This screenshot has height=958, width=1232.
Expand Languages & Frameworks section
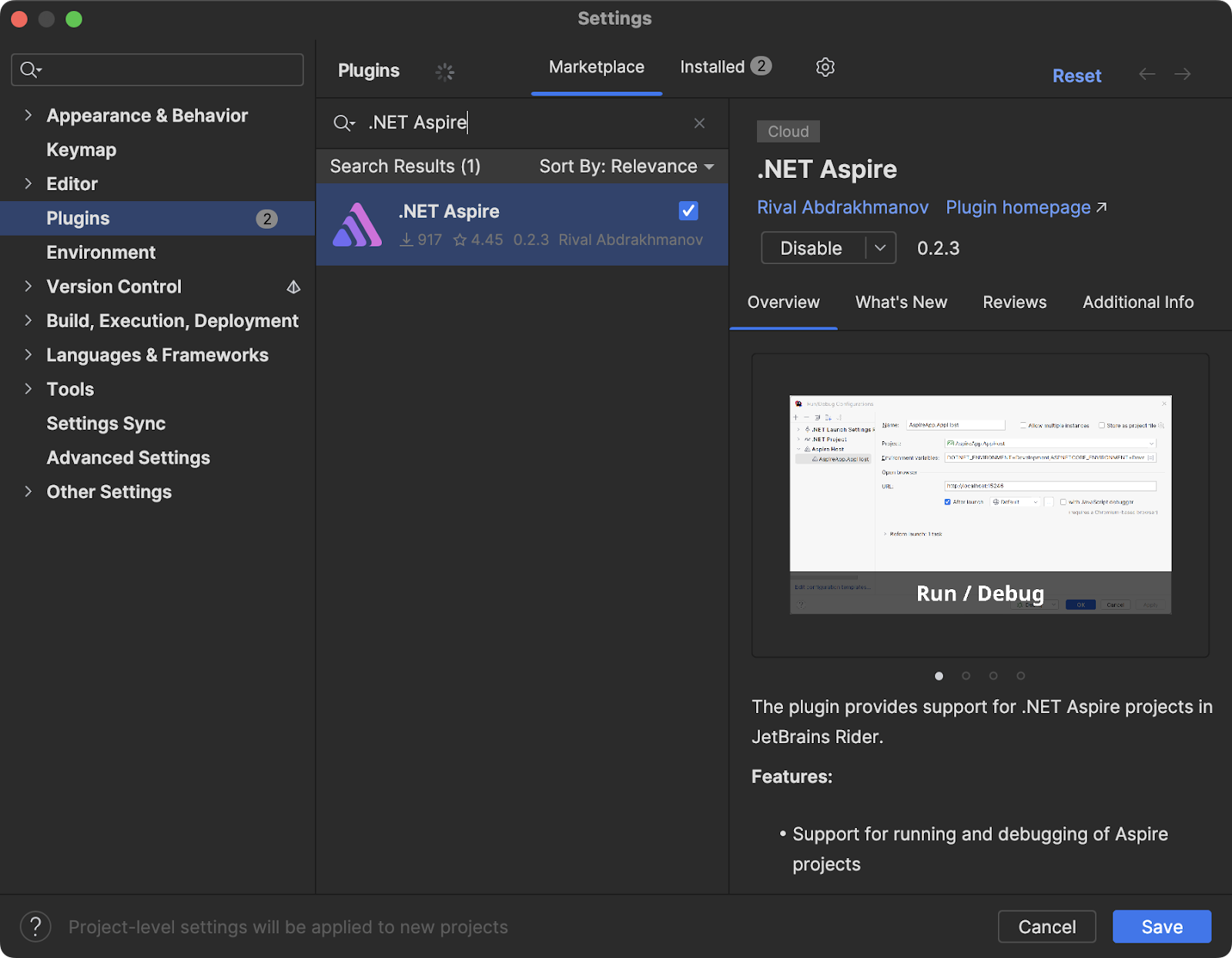tap(28, 355)
